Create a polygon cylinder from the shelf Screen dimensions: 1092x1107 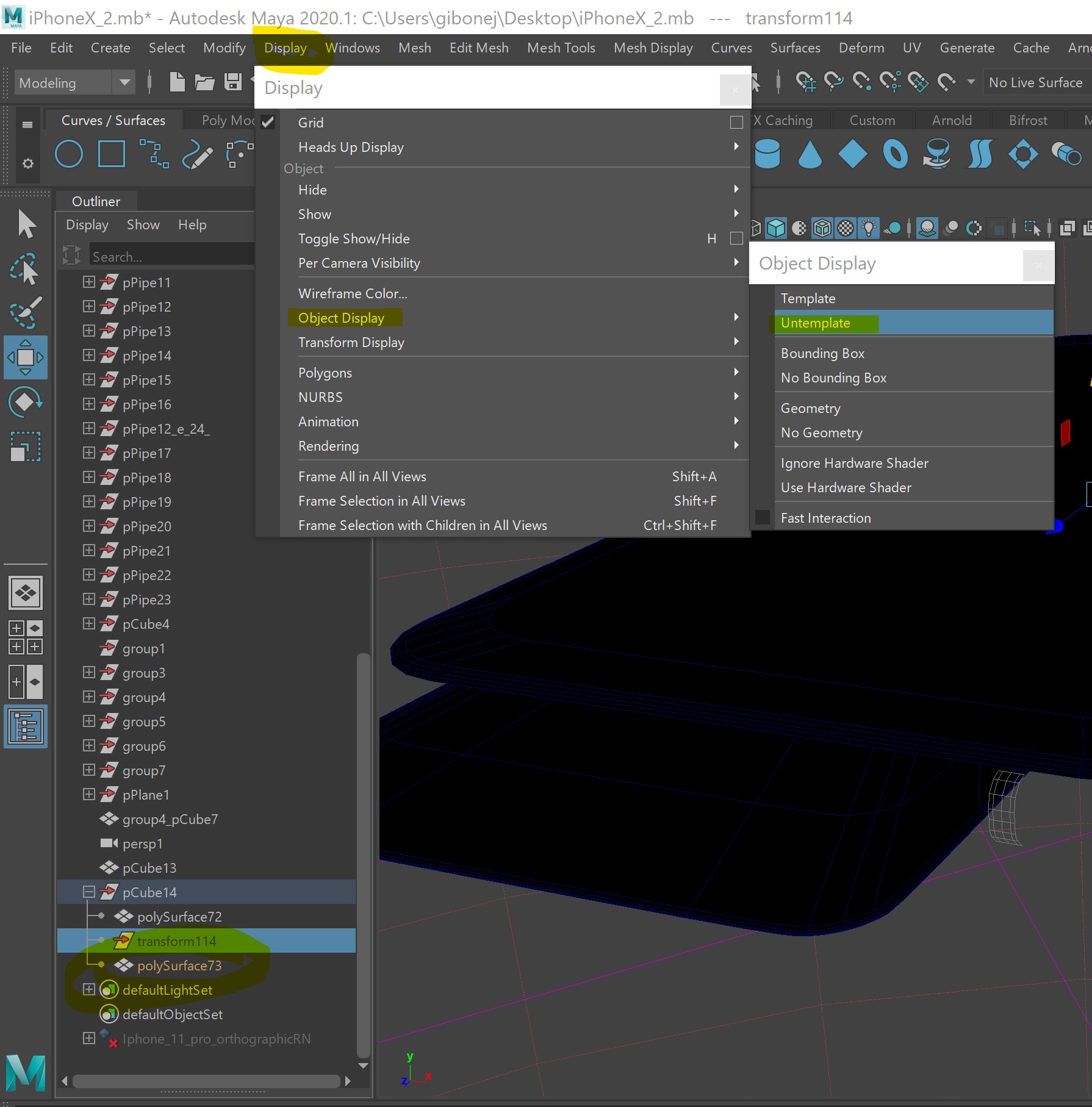[x=767, y=154]
